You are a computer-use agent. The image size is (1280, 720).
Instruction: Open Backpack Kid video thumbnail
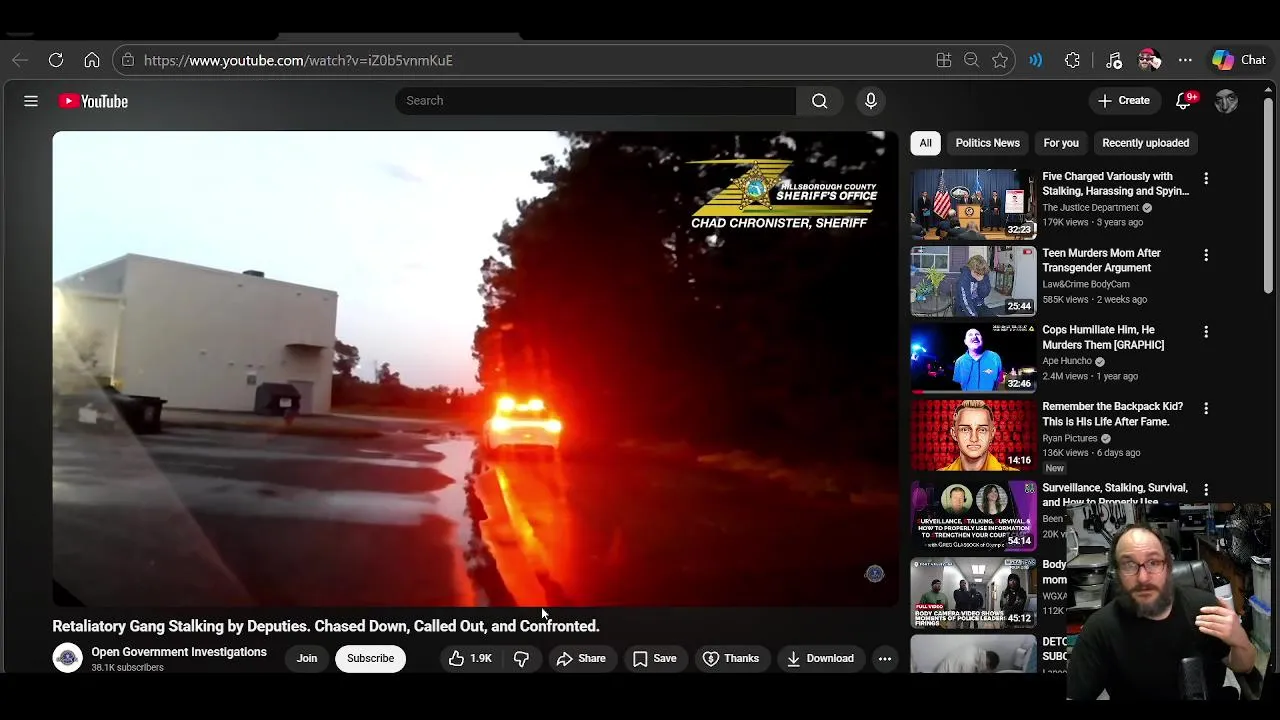[974, 435]
